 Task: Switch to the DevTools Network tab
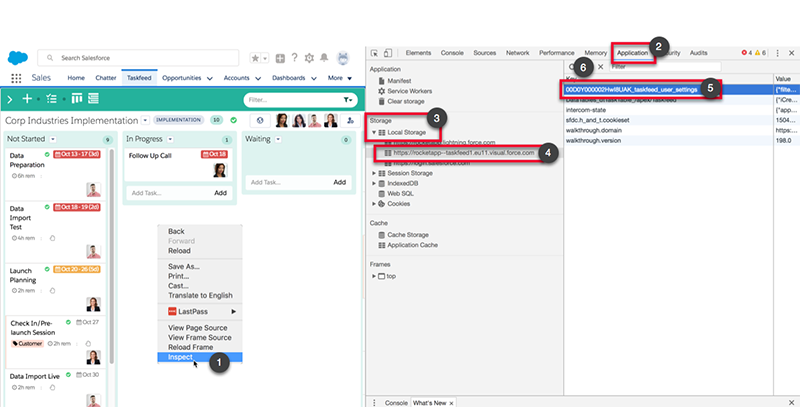click(517, 53)
